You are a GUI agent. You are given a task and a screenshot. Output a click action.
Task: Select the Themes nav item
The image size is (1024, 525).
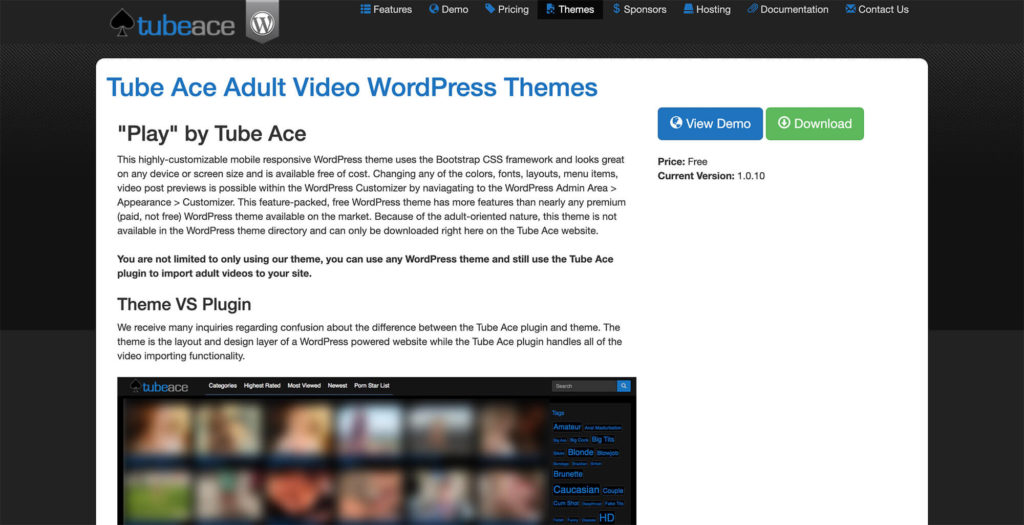tap(570, 9)
